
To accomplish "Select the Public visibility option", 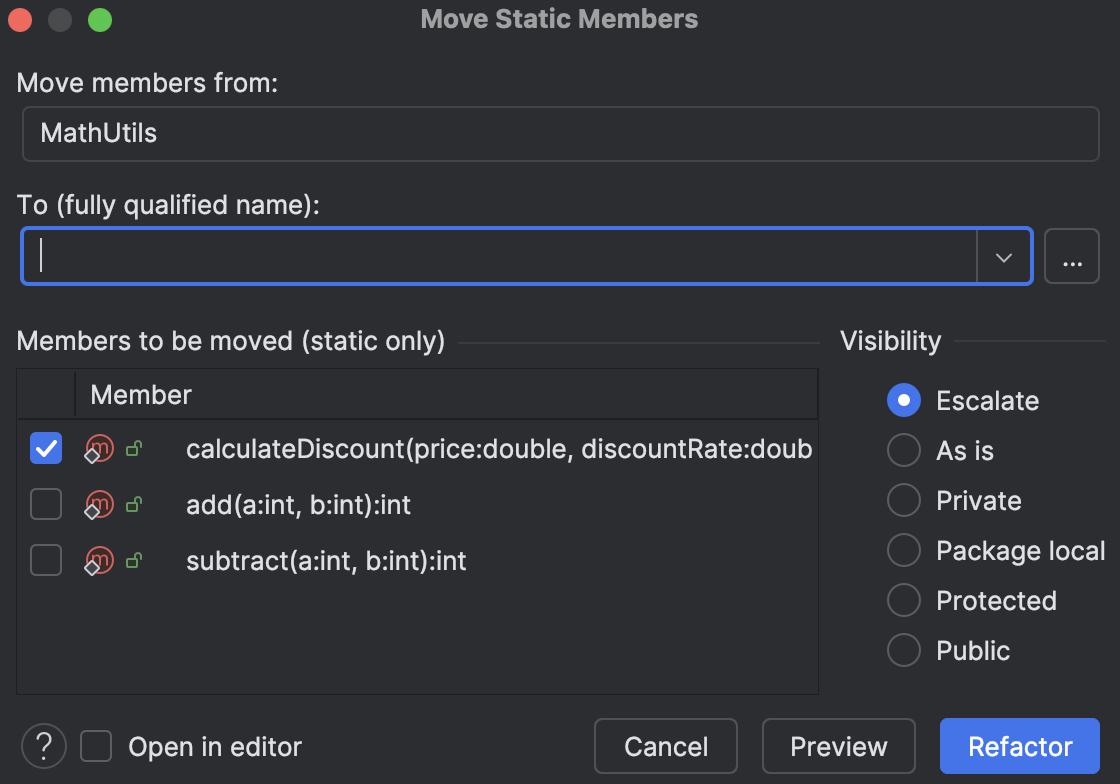I will (903, 650).
